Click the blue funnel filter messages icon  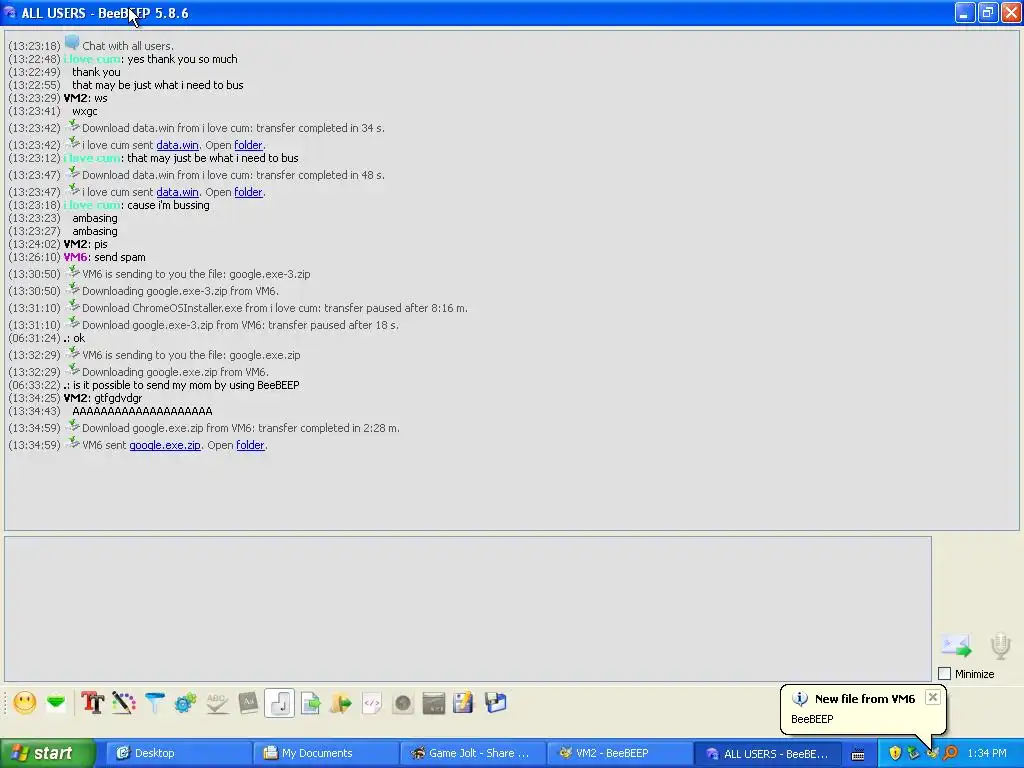click(x=155, y=703)
